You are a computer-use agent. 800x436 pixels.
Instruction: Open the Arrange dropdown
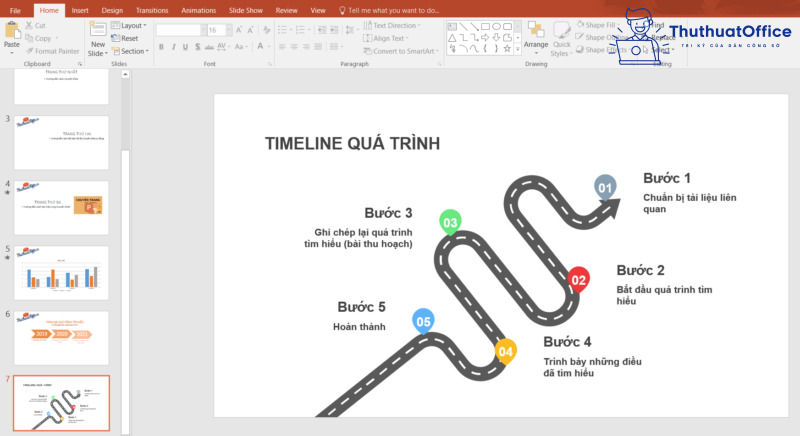coord(536,38)
